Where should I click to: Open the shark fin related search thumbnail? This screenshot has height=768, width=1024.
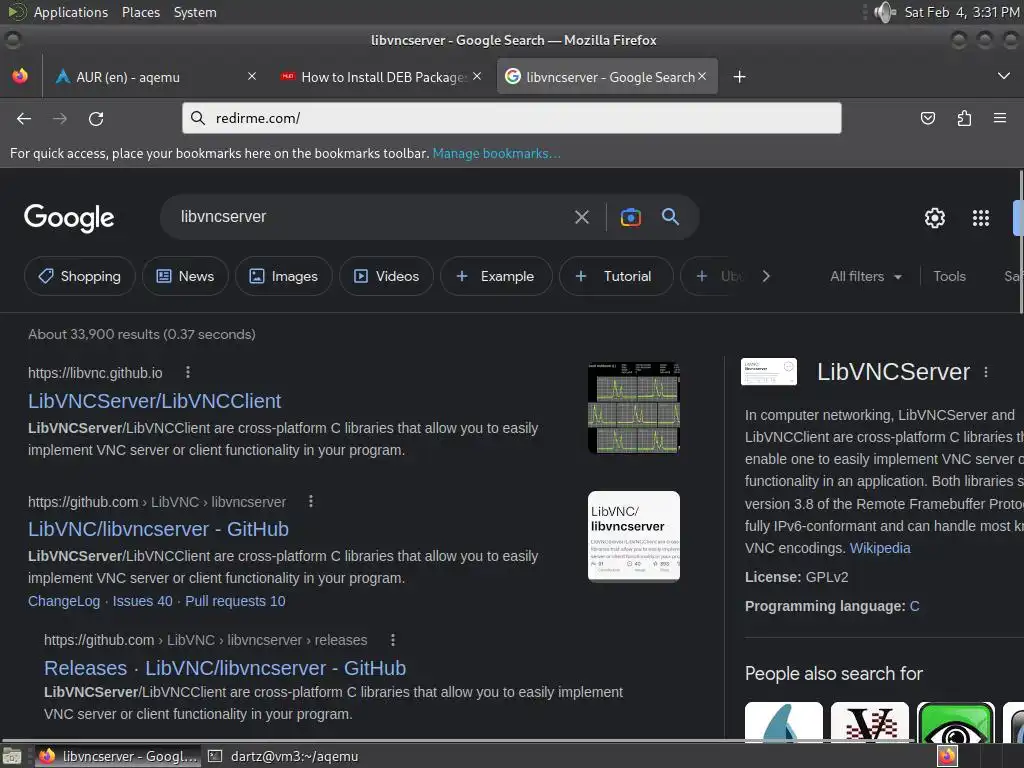784,722
